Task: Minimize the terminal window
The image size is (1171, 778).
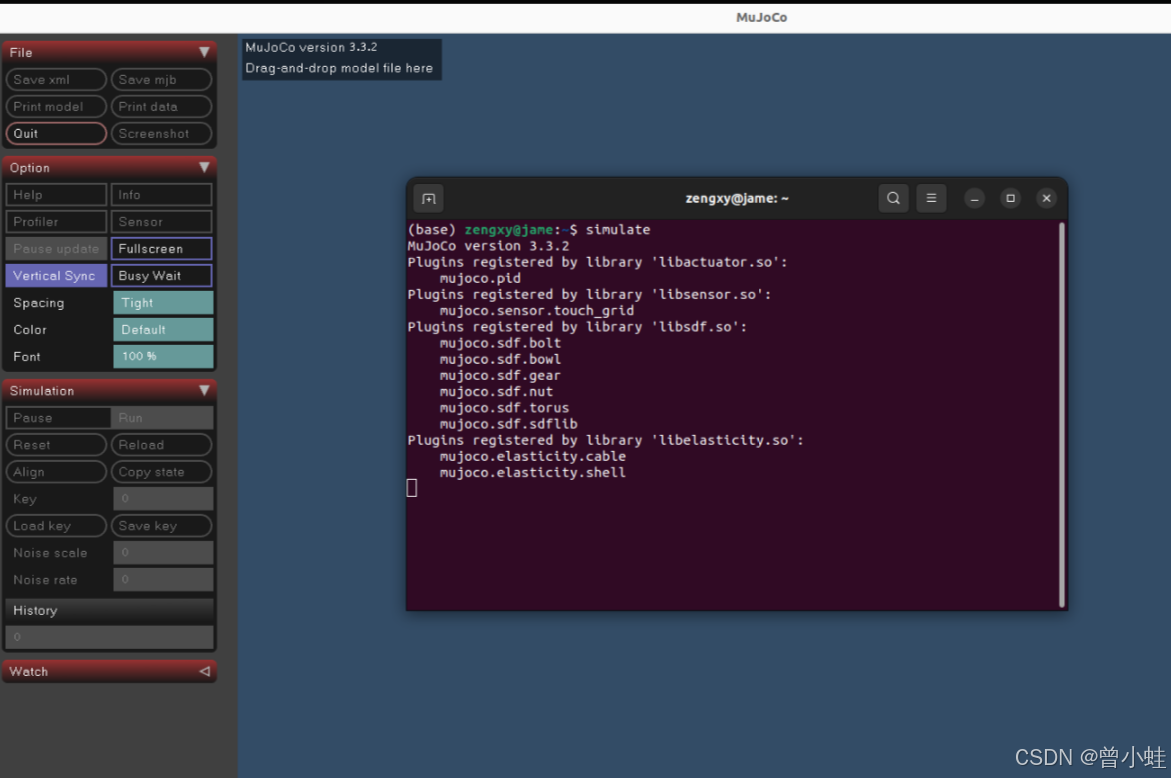Action: (x=974, y=199)
